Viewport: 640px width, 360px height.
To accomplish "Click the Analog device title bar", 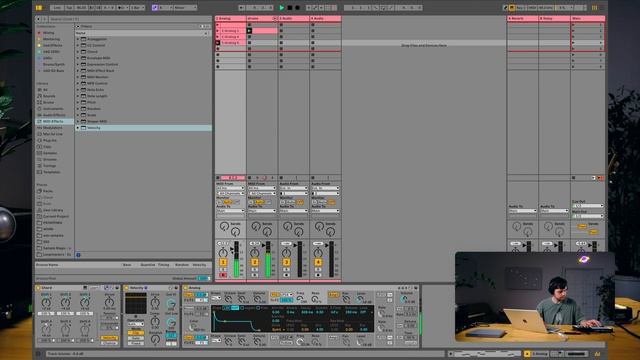I will coord(301,288).
